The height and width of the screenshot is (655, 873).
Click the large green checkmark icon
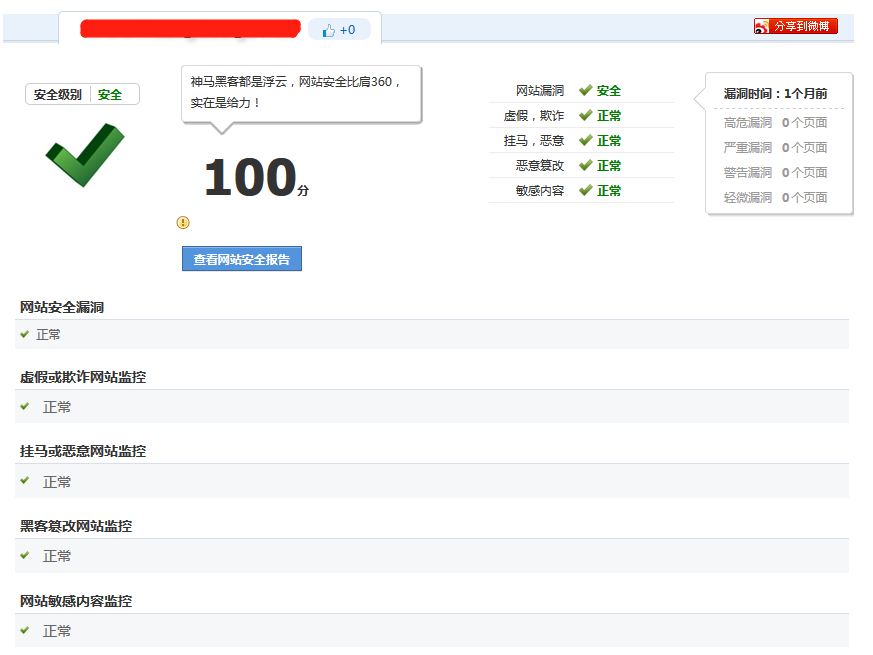84,154
